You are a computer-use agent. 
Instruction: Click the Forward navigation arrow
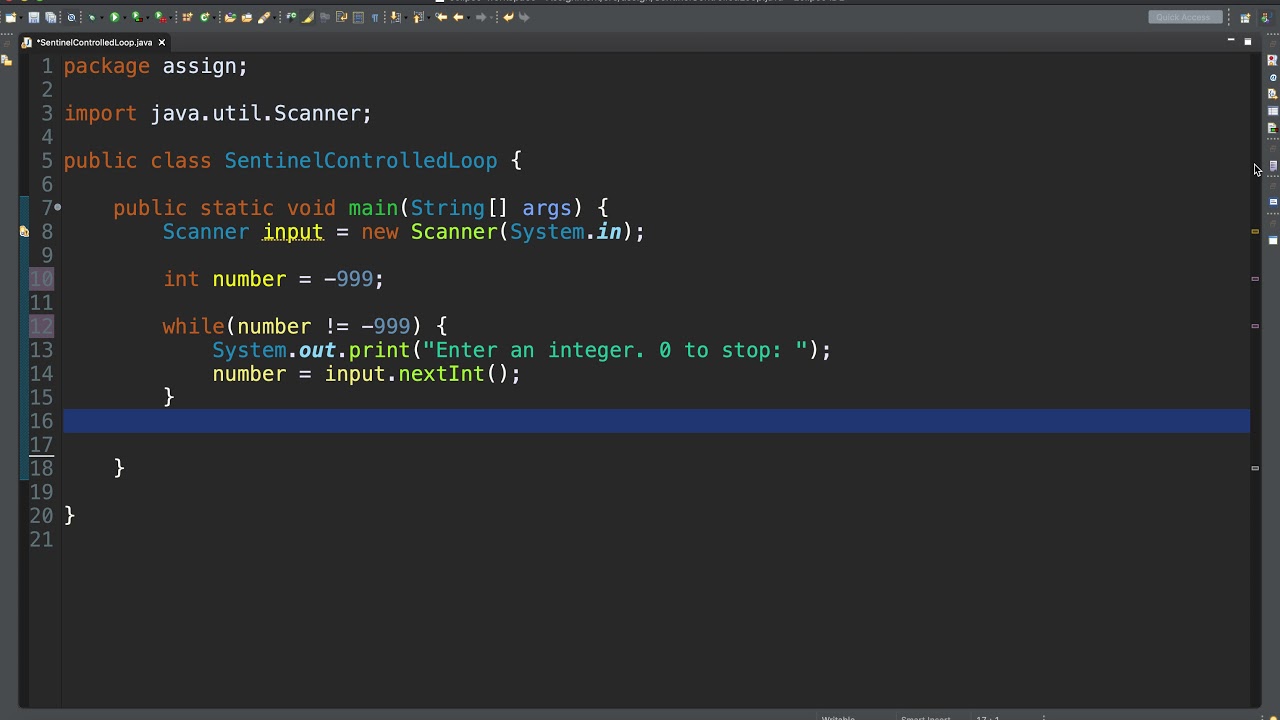[481, 17]
